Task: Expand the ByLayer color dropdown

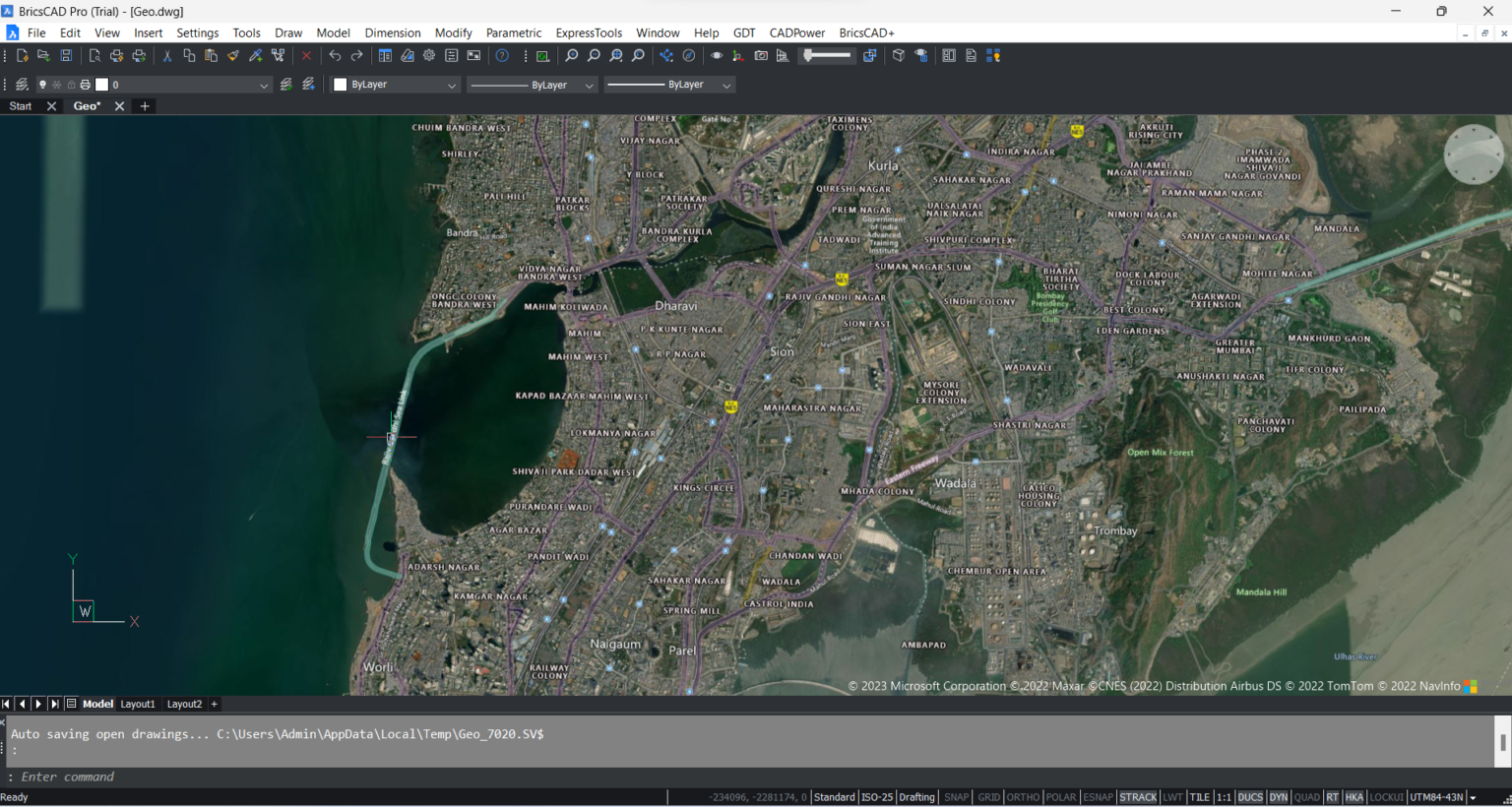Action: click(x=450, y=85)
